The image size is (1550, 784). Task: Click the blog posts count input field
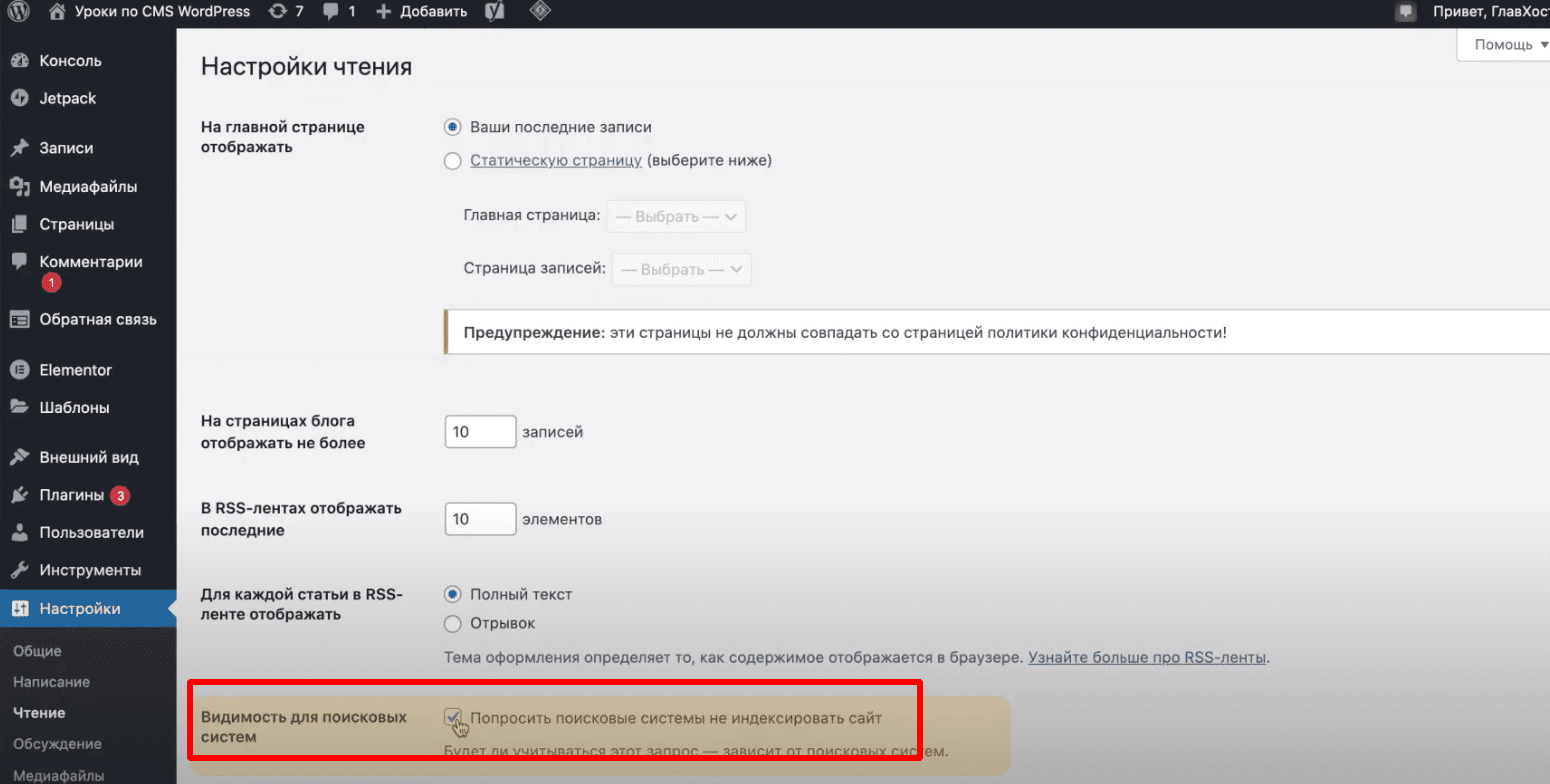(x=480, y=432)
